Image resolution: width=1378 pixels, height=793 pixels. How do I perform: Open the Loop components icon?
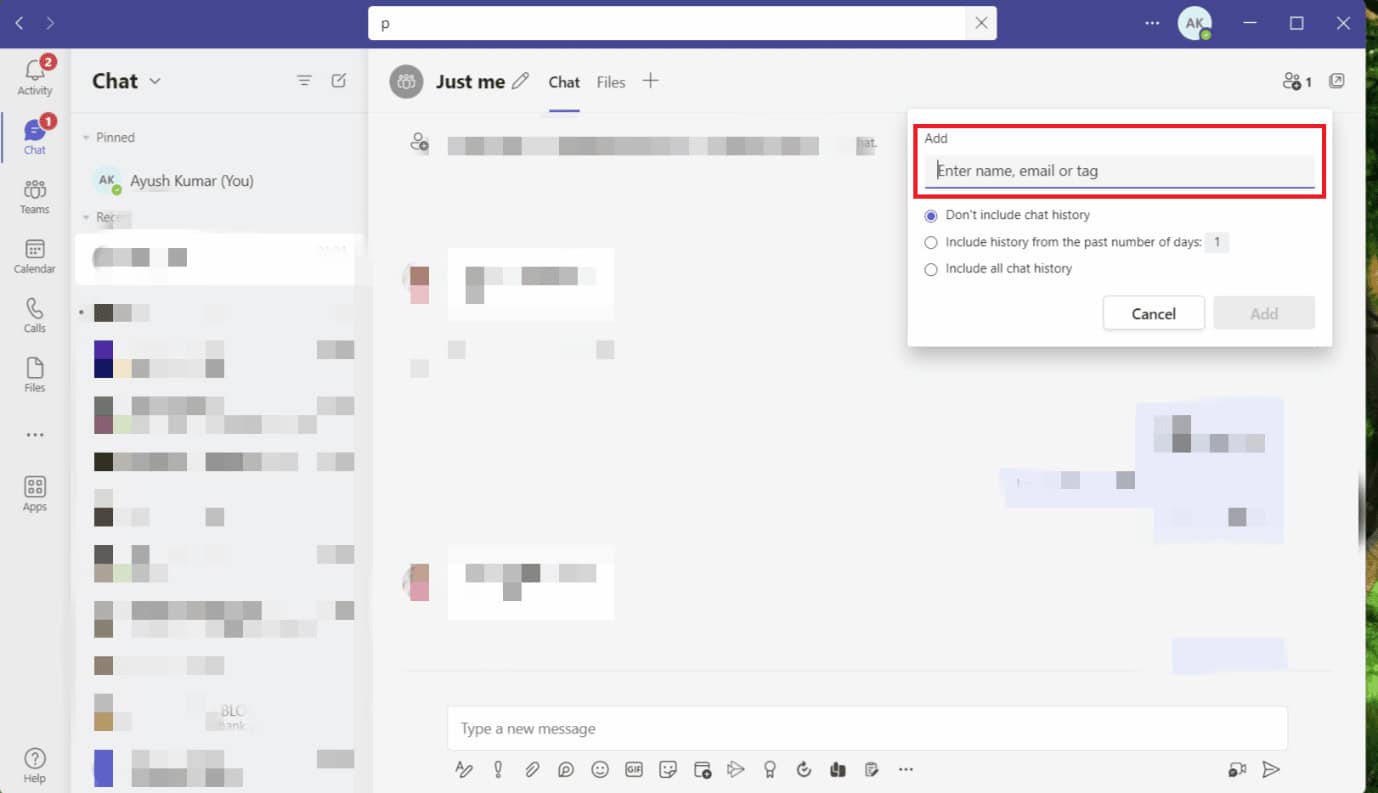[566, 769]
